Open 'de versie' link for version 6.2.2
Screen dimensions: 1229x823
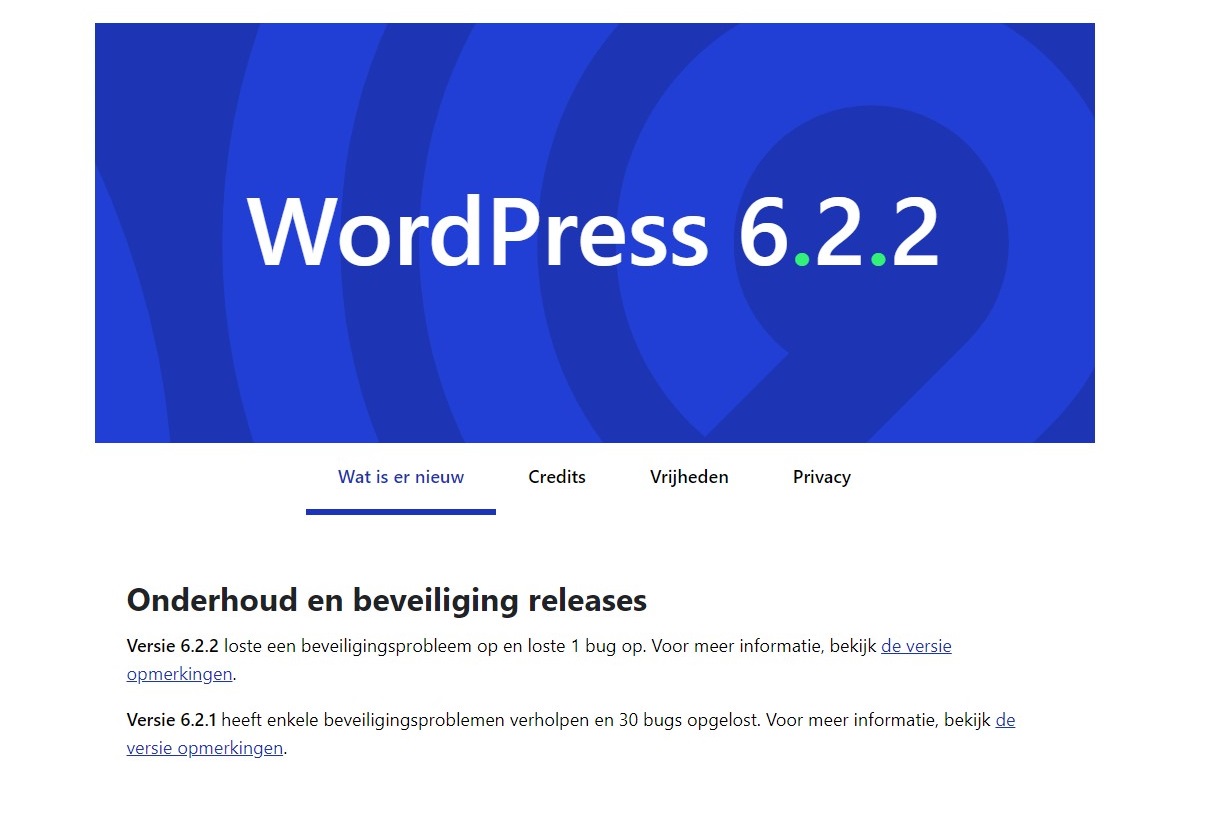[x=916, y=646]
